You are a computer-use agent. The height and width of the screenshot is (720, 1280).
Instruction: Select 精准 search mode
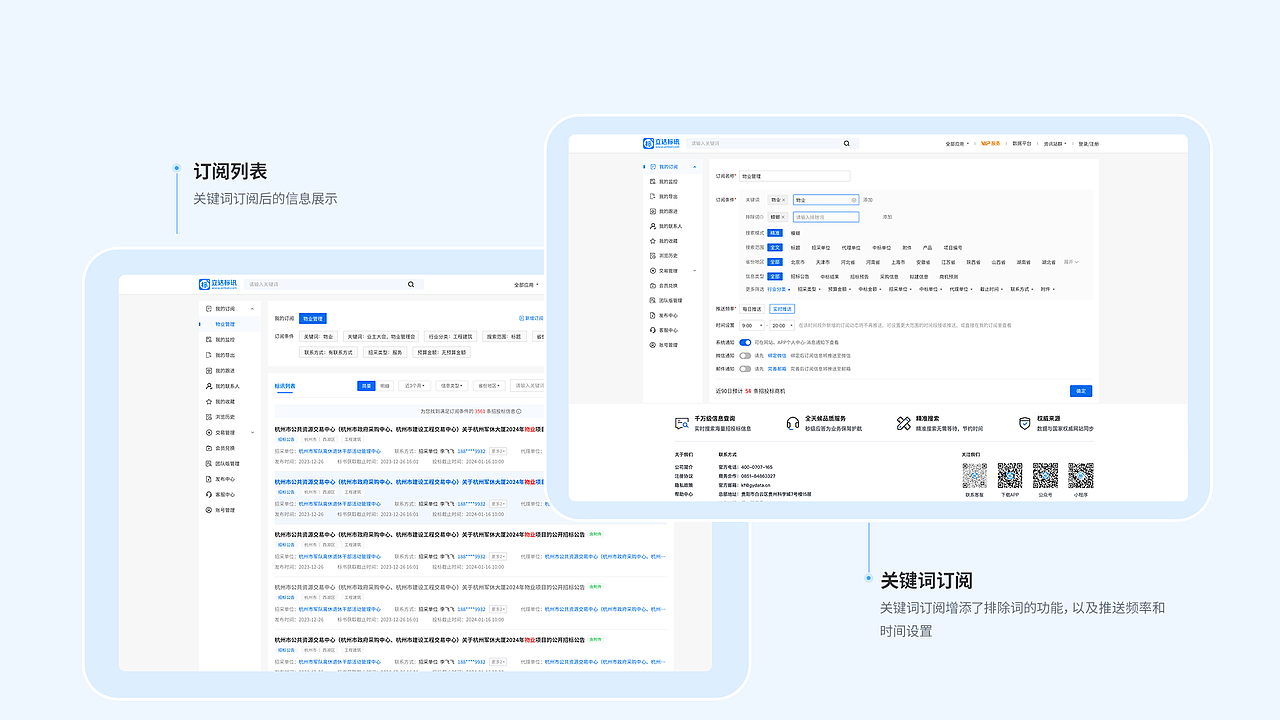[775, 233]
